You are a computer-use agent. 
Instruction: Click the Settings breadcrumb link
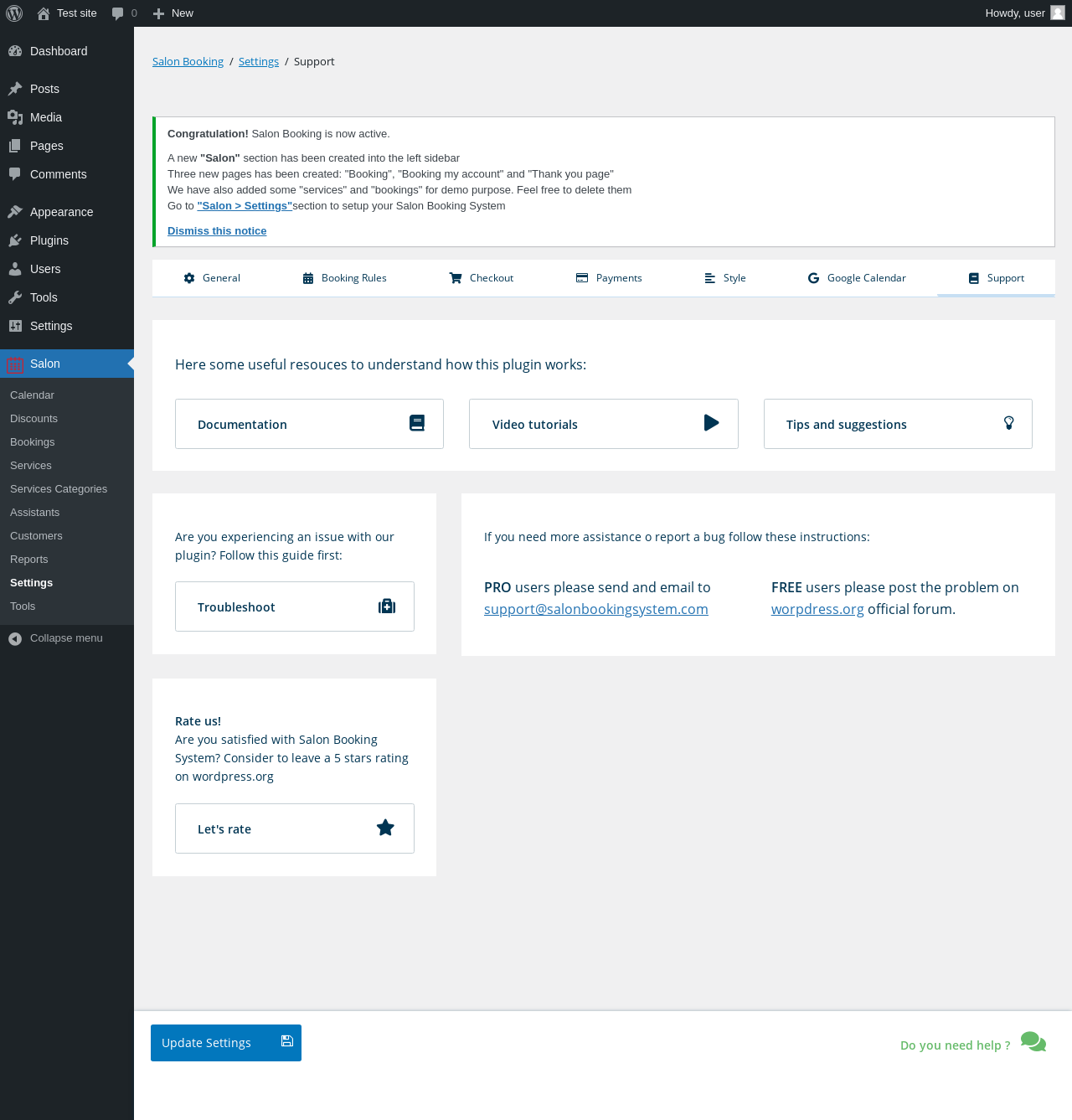259,62
